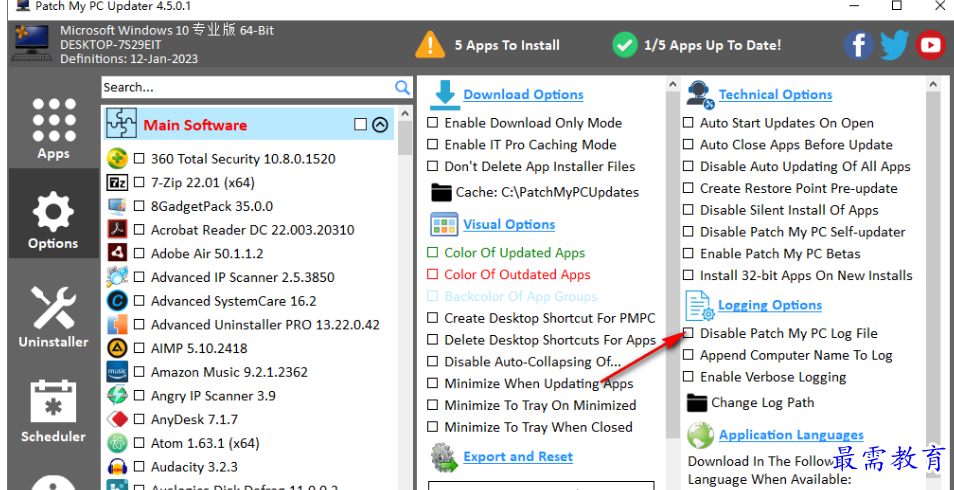Collapse the Main Software group chevron
Screen dimensions: 954x490
(x=380, y=125)
